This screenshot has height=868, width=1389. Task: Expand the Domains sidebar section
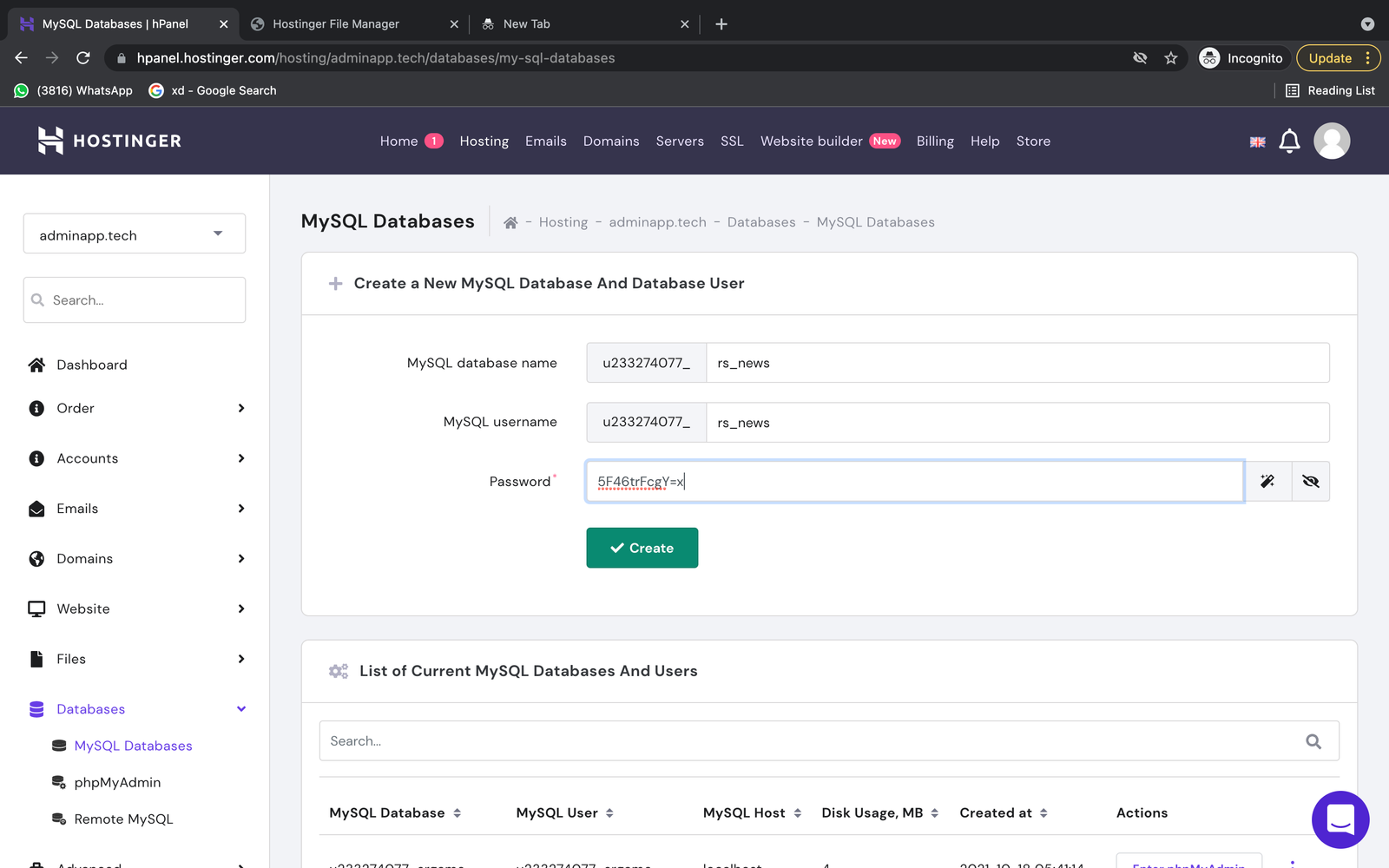tap(241, 559)
